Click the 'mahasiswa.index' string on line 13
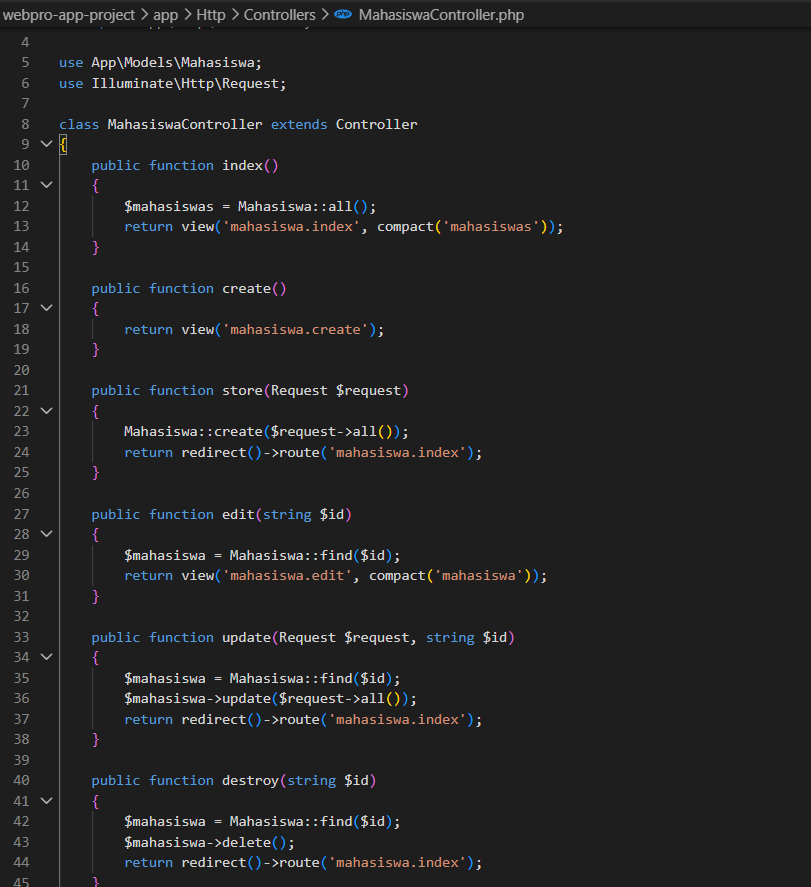The image size is (811, 887). [x=291, y=227]
